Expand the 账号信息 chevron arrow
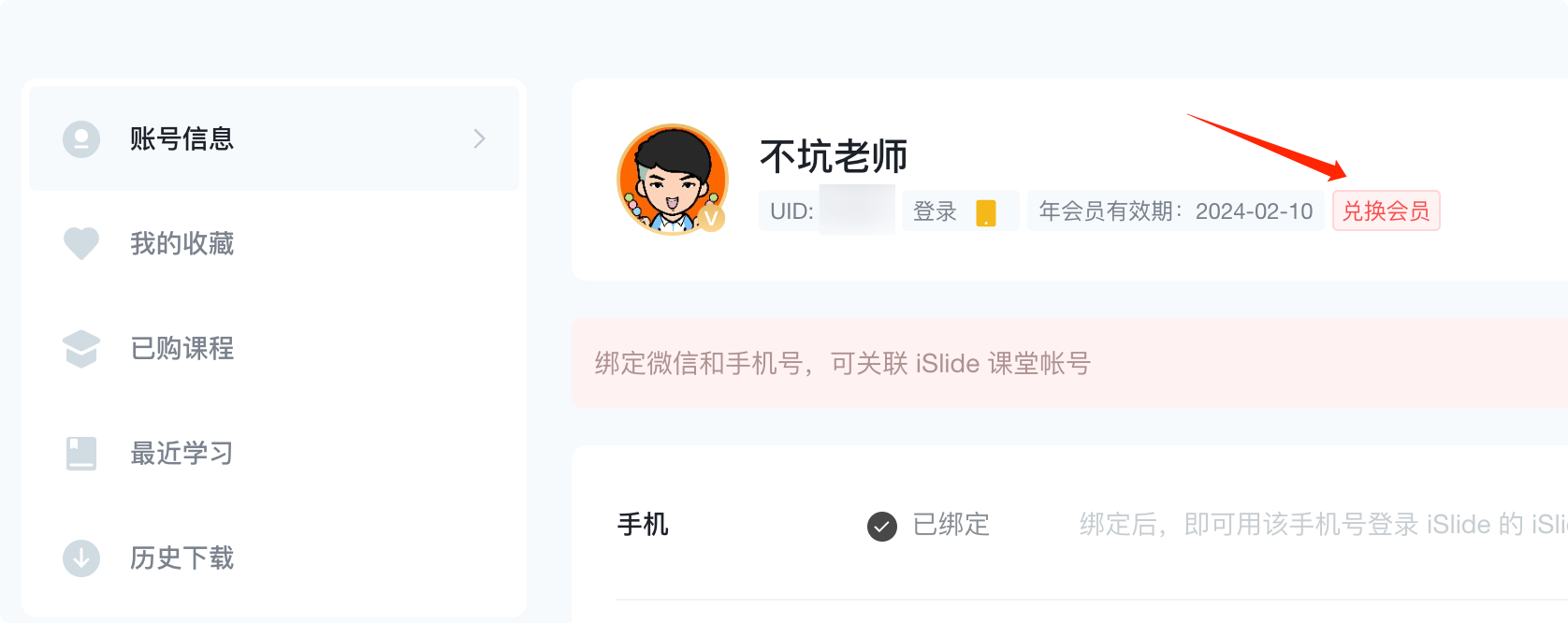 (479, 139)
